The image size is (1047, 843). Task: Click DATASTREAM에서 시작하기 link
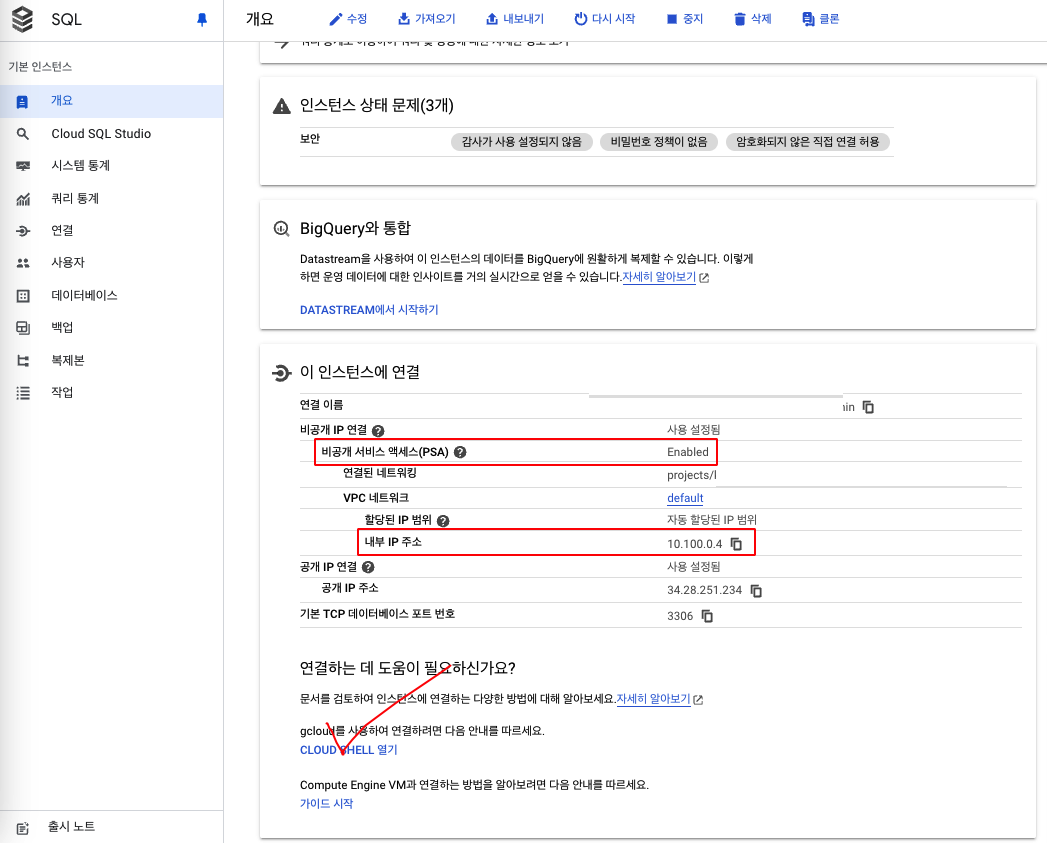click(x=369, y=310)
